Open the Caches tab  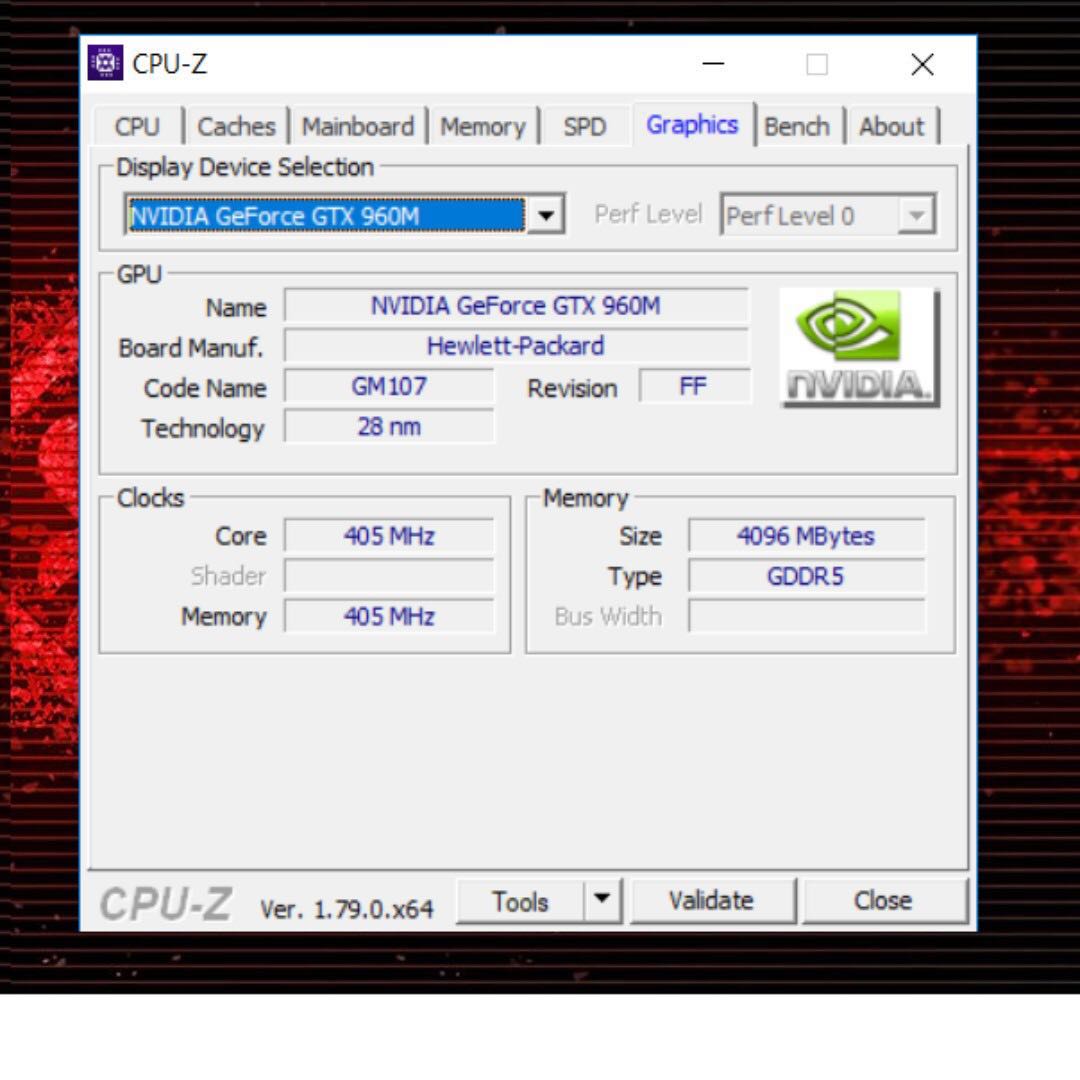click(236, 126)
